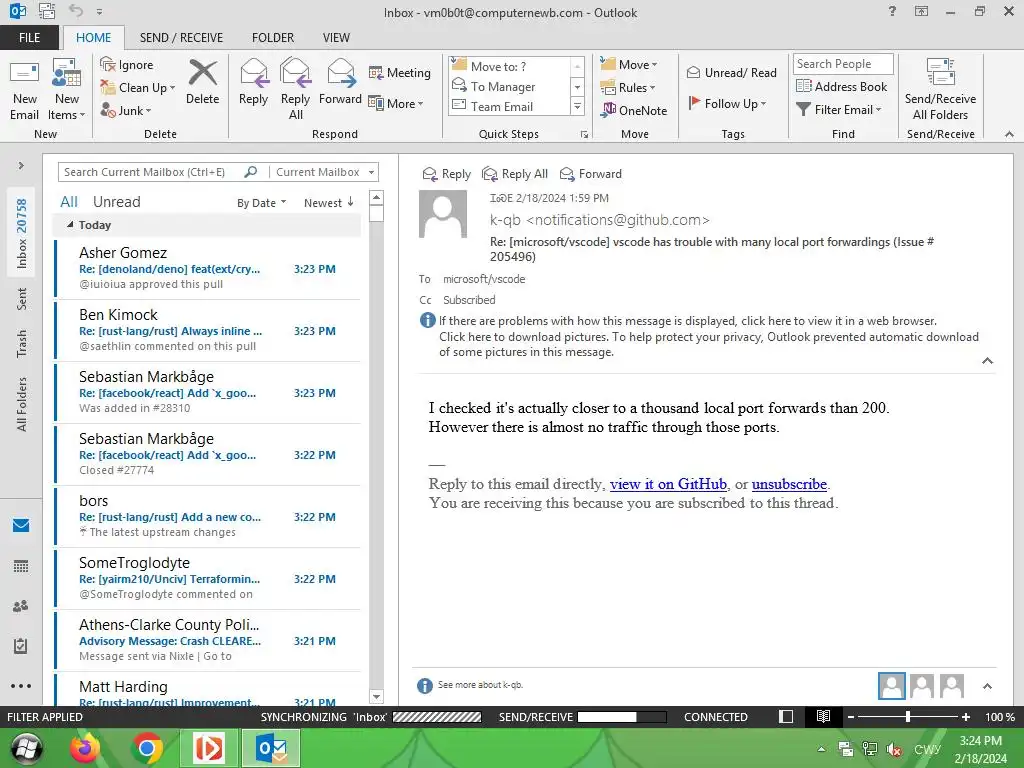Switch to the FOLDER tab

point(273,38)
